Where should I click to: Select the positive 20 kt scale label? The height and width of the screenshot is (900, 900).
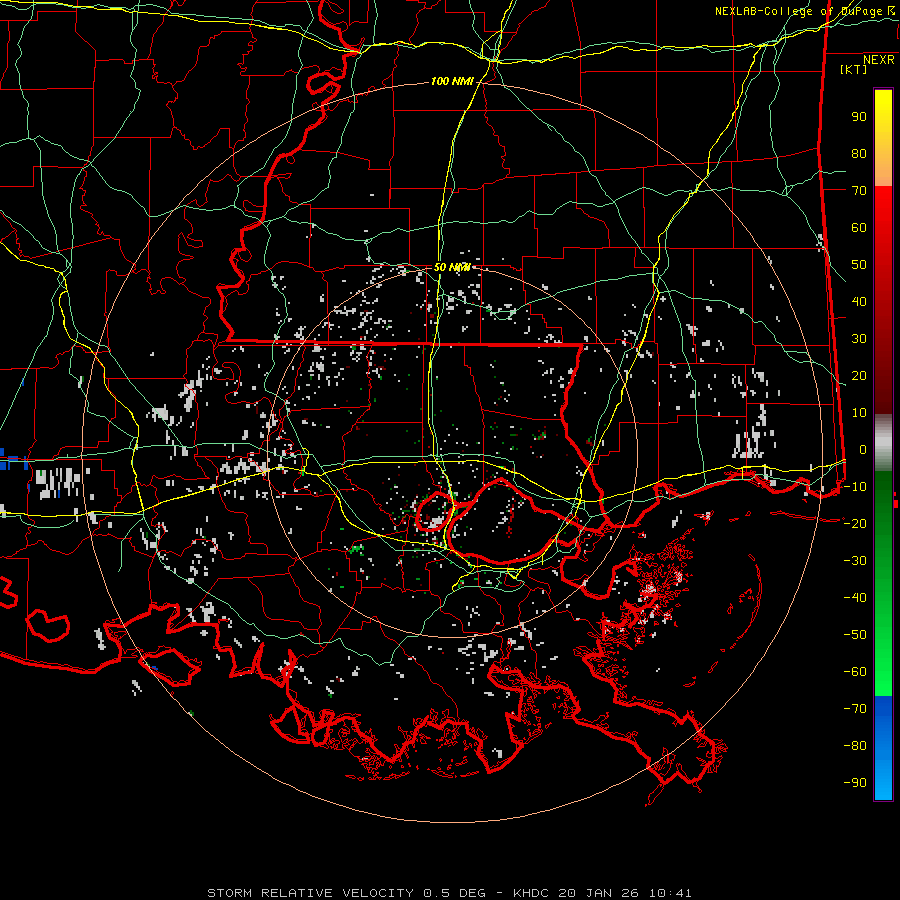pyautogui.click(x=859, y=375)
